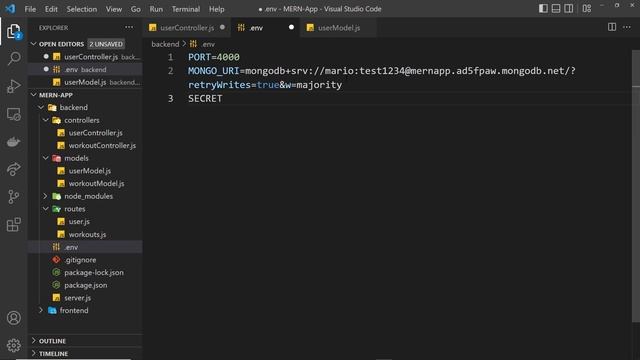The width and height of the screenshot is (640, 360).
Task: Click the VS Code logo icon
Action: (10, 9)
